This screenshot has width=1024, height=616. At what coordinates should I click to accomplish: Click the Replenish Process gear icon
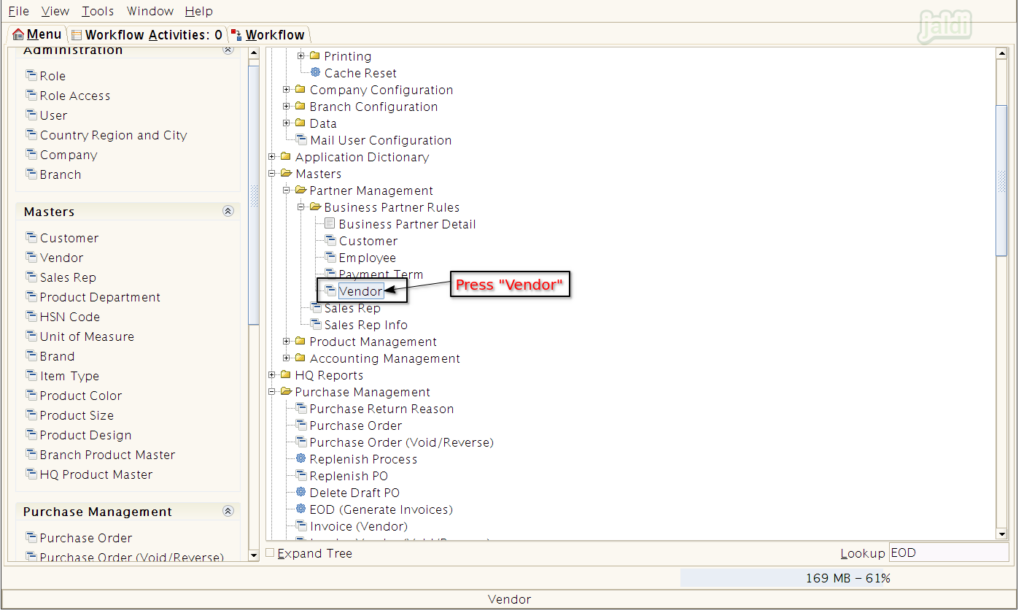(301, 459)
